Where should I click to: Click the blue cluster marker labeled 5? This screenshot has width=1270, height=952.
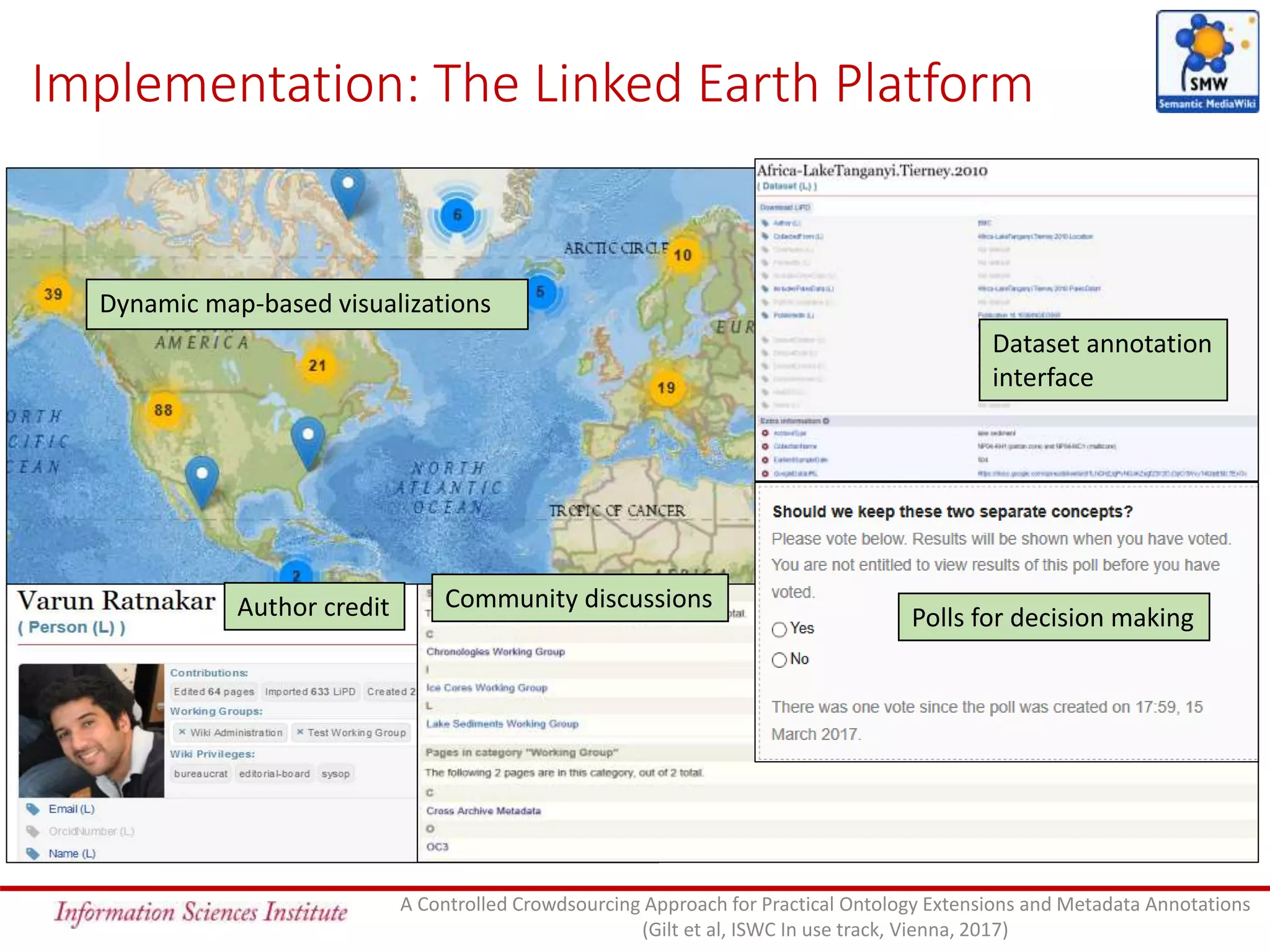click(541, 292)
